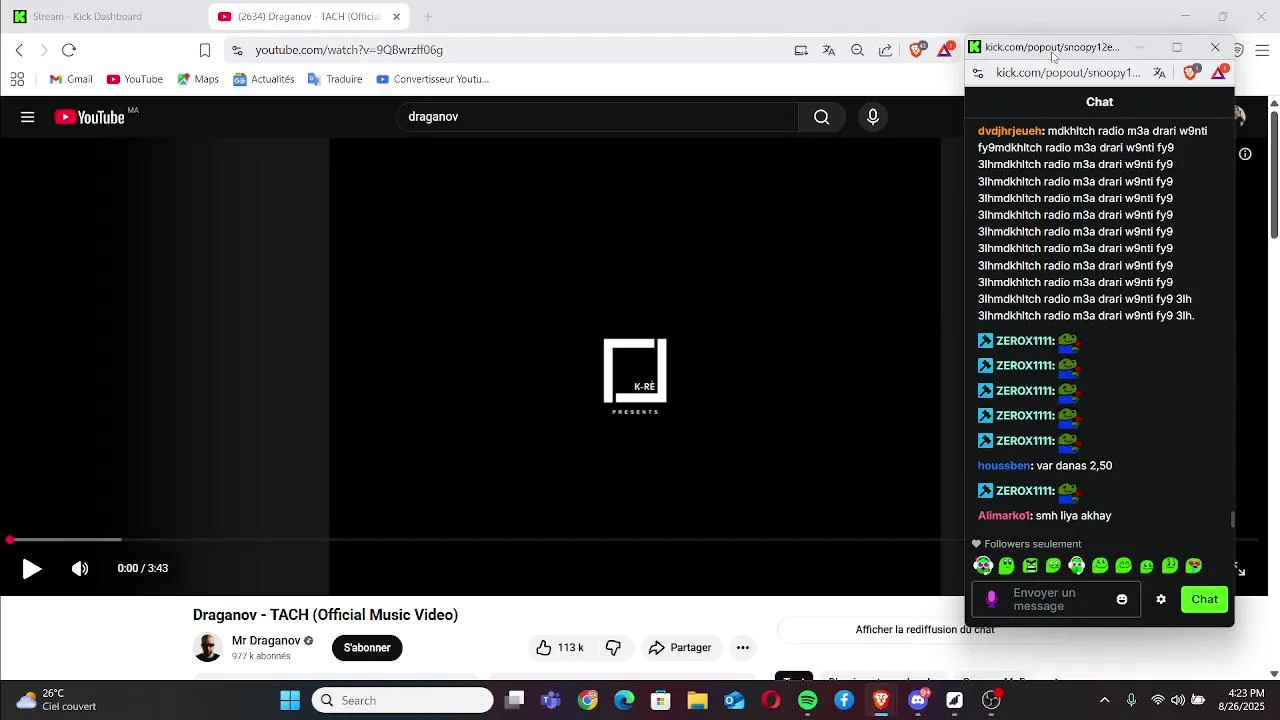
Task: Open Spotify from the taskbar
Action: click(x=807, y=700)
